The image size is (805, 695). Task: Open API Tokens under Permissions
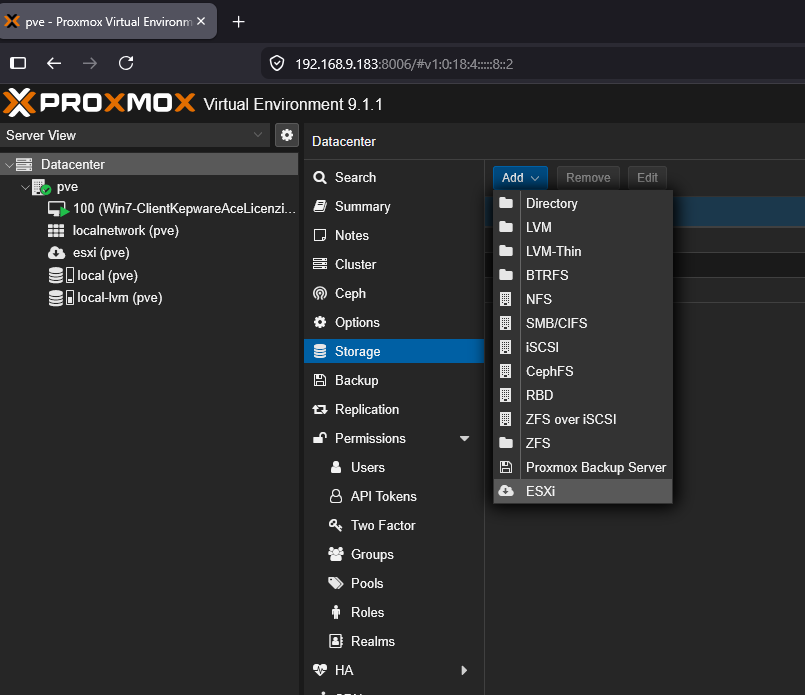point(394,496)
